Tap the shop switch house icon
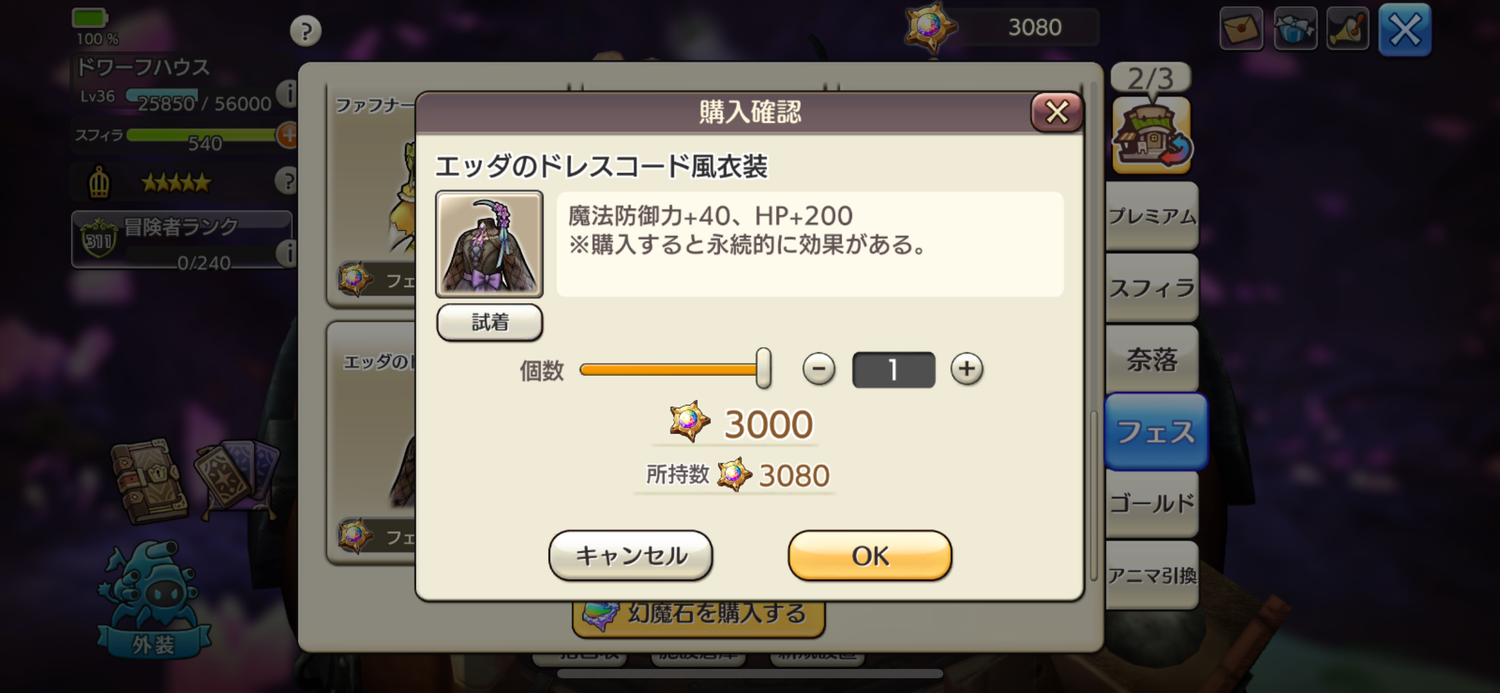 pyautogui.click(x=1152, y=135)
